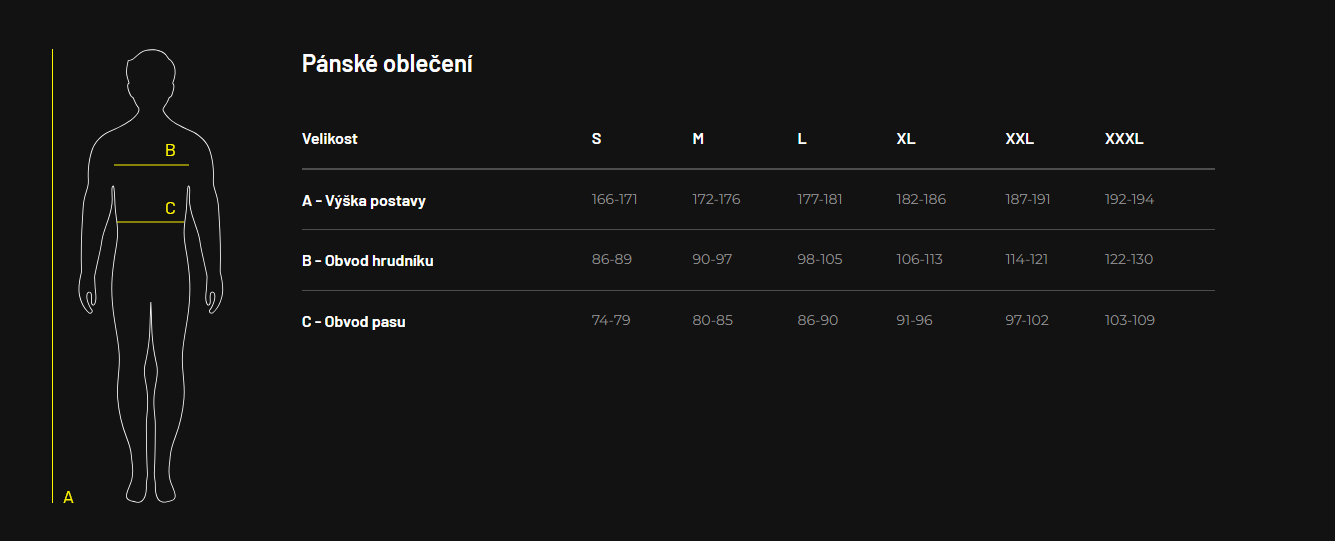Select the M size column header
This screenshot has width=1335, height=541.
point(698,139)
